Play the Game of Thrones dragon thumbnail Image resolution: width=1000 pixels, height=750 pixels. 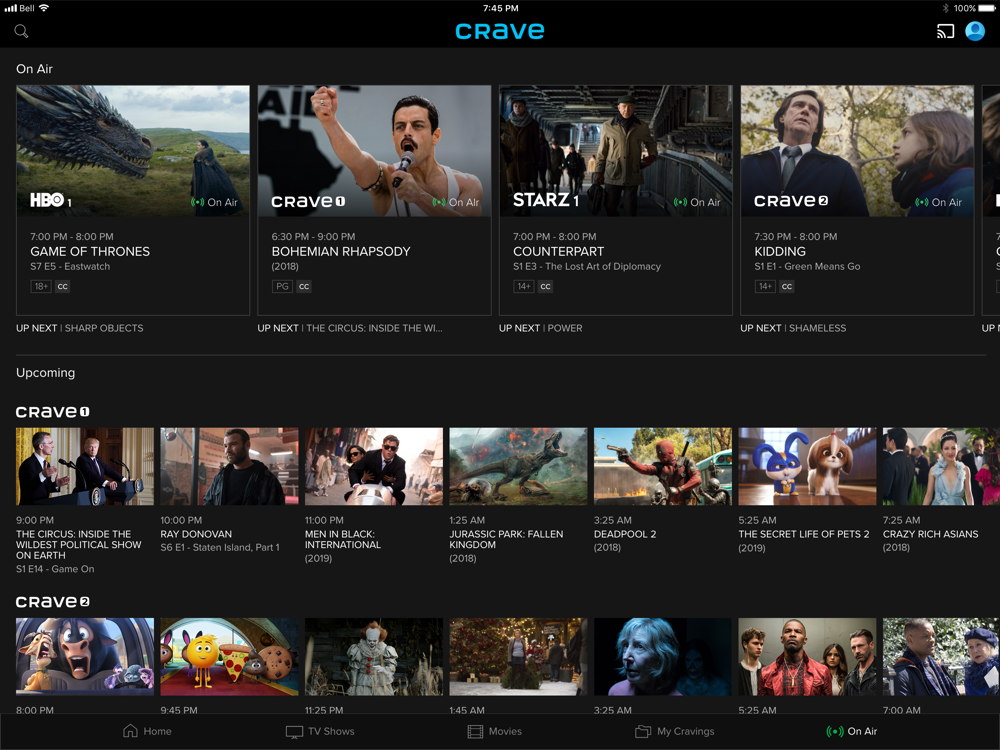[133, 151]
